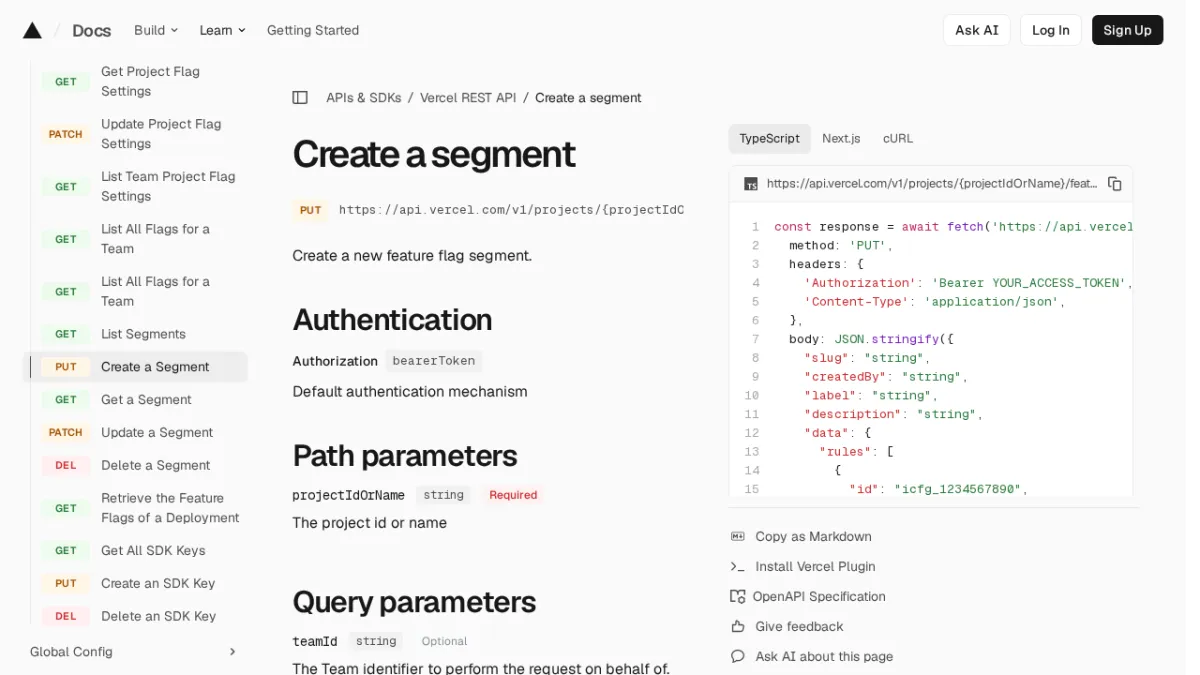Click code line with "icfg_1234567890"
This screenshot has height=675, width=1200.
point(938,489)
